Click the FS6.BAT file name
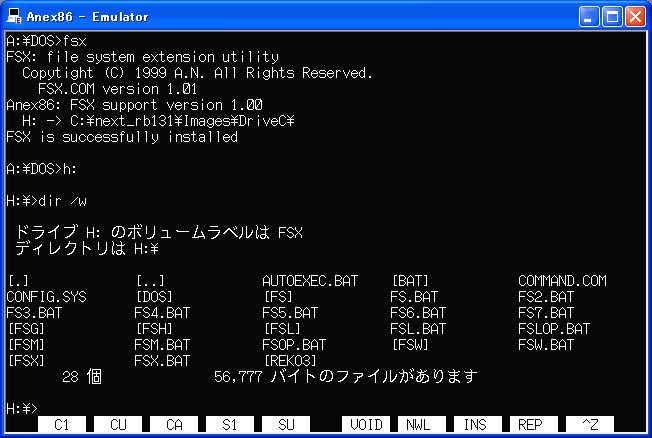The width and height of the screenshot is (652, 438). [x=418, y=313]
